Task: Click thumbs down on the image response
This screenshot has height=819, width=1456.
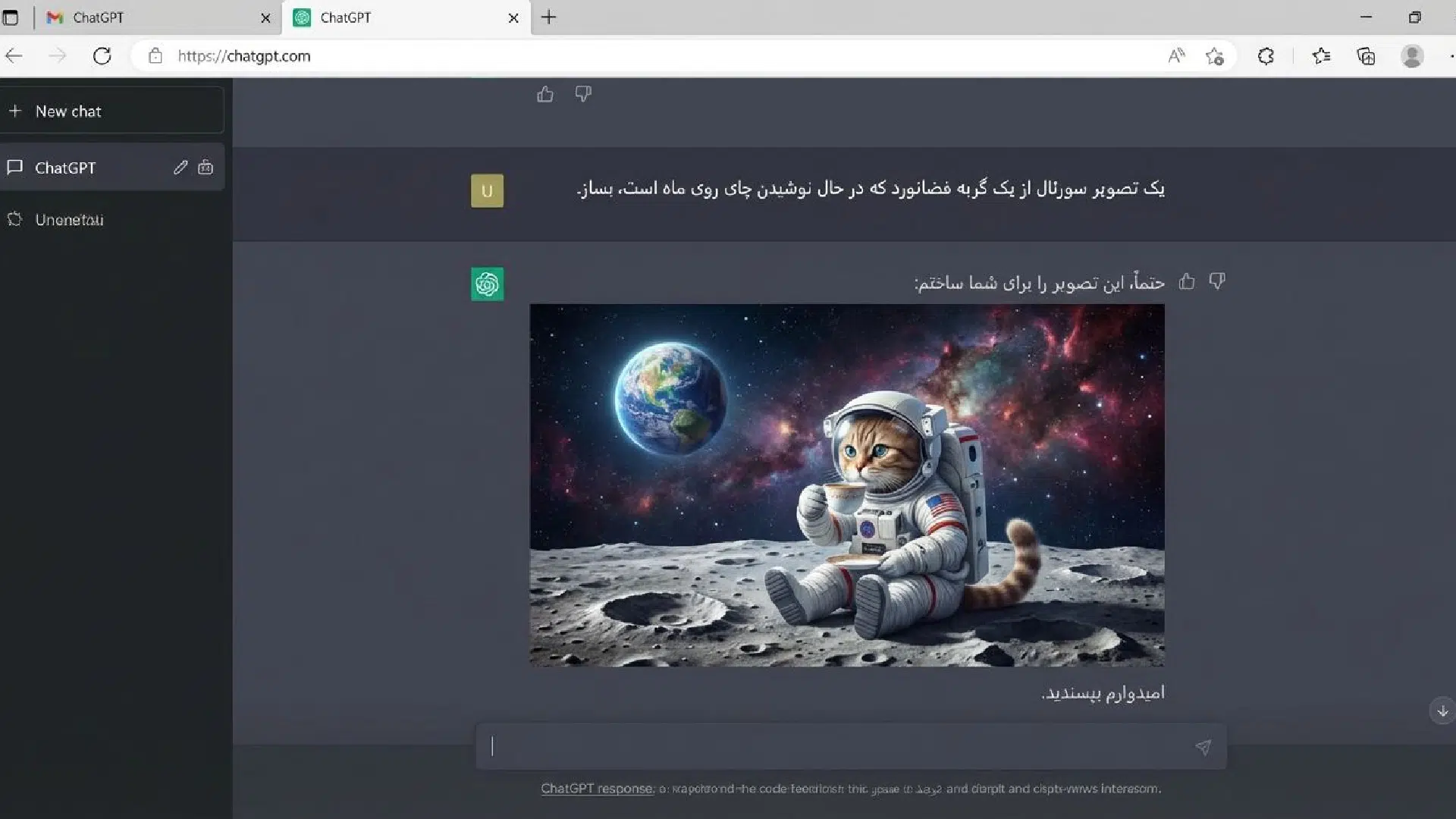Action: coord(1217,282)
